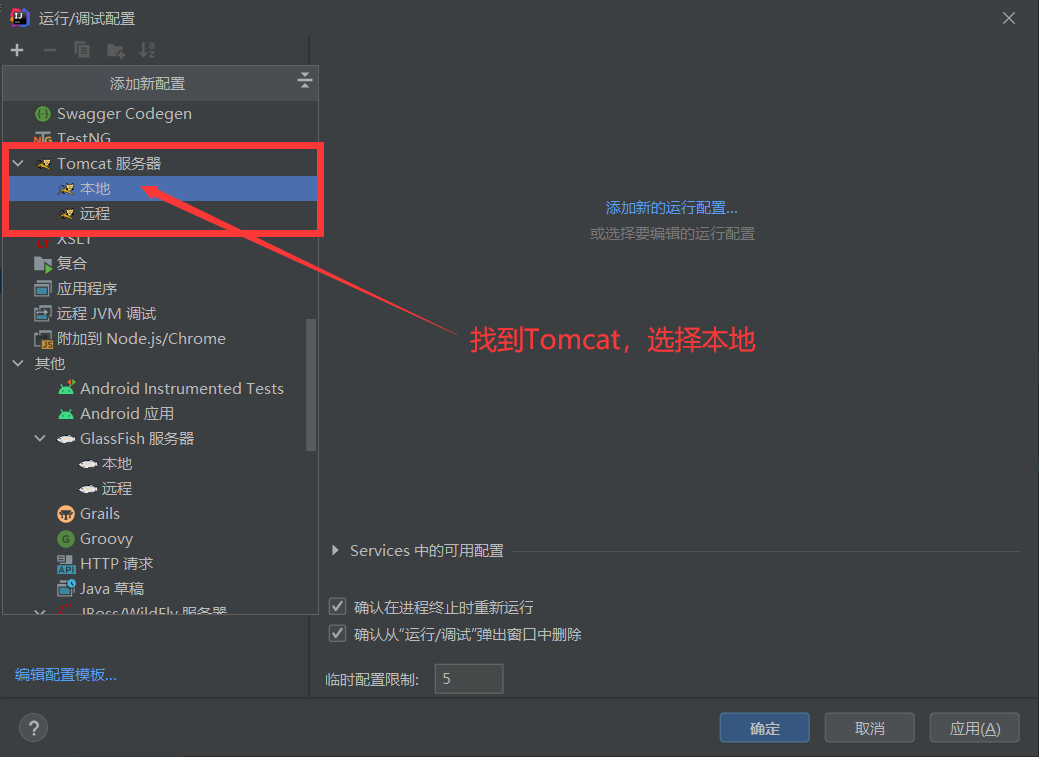1039x757 pixels.
Task: Click the Java 草稿 scratch icon
Action: (x=66, y=589)
